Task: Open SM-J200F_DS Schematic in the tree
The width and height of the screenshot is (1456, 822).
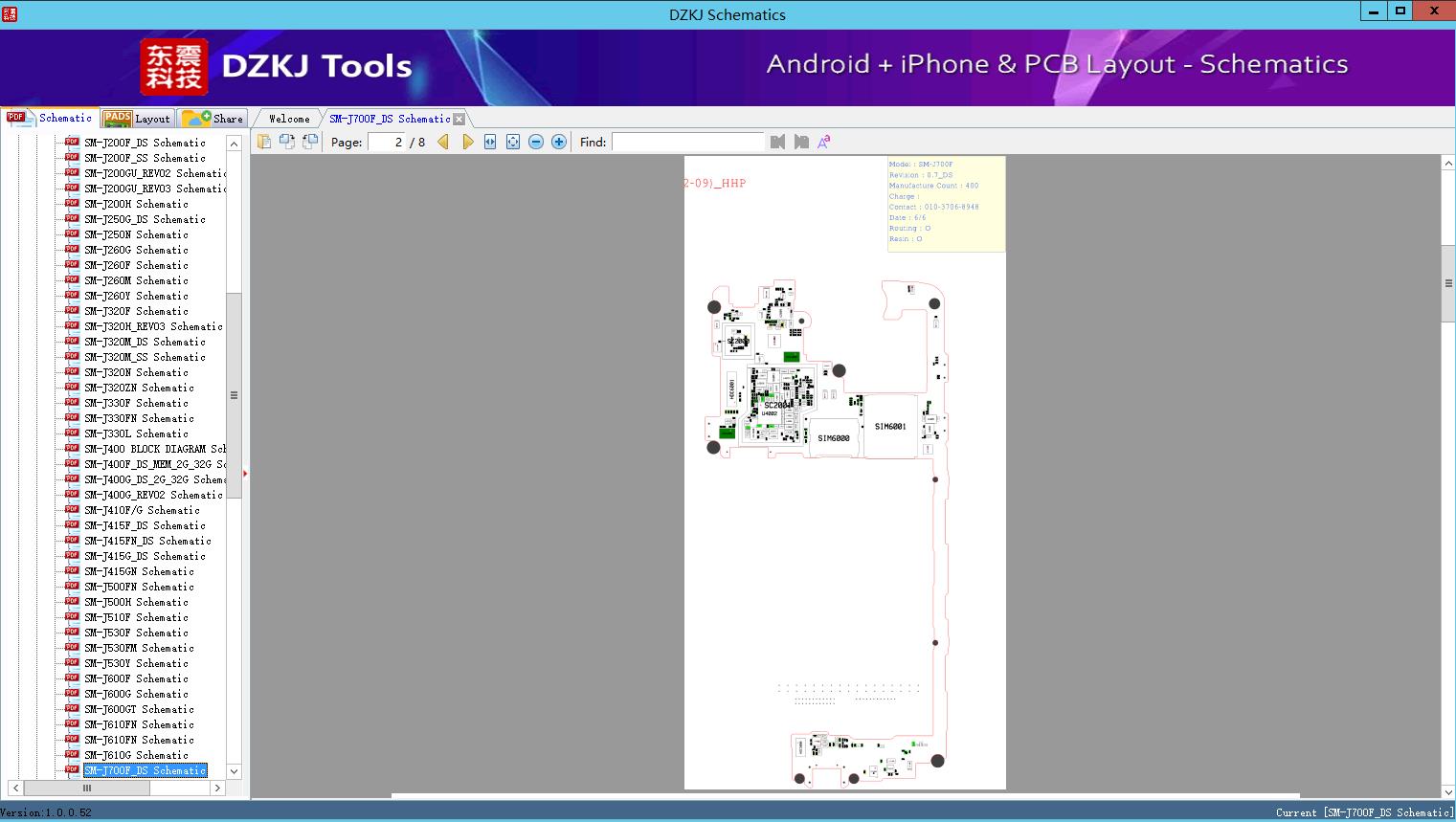Action: 145,143
